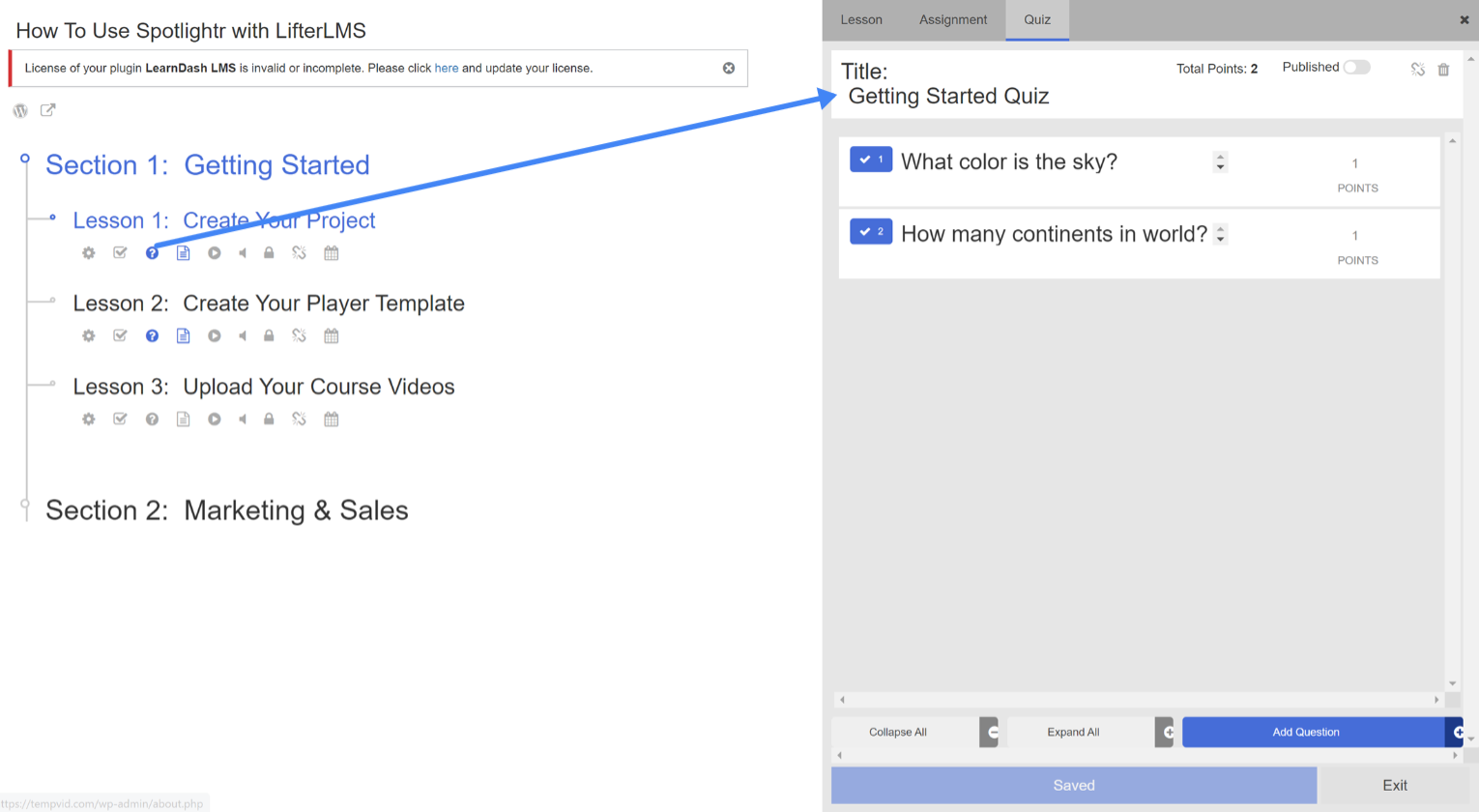
Task: Toggle the Published switch for the quiz
Action: pos(1357,67)
